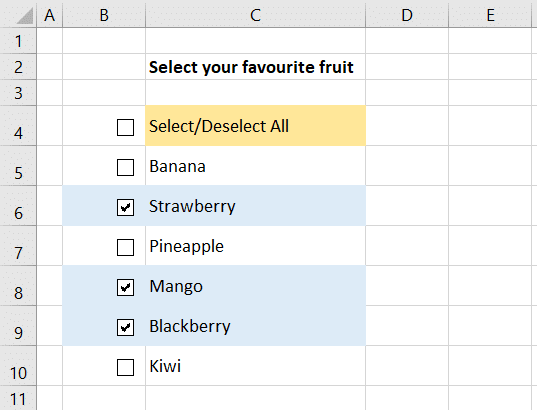The image size is (538, 410).
Task: Click the 'Select your favourite fruit' cell
Action: point(255,67)
